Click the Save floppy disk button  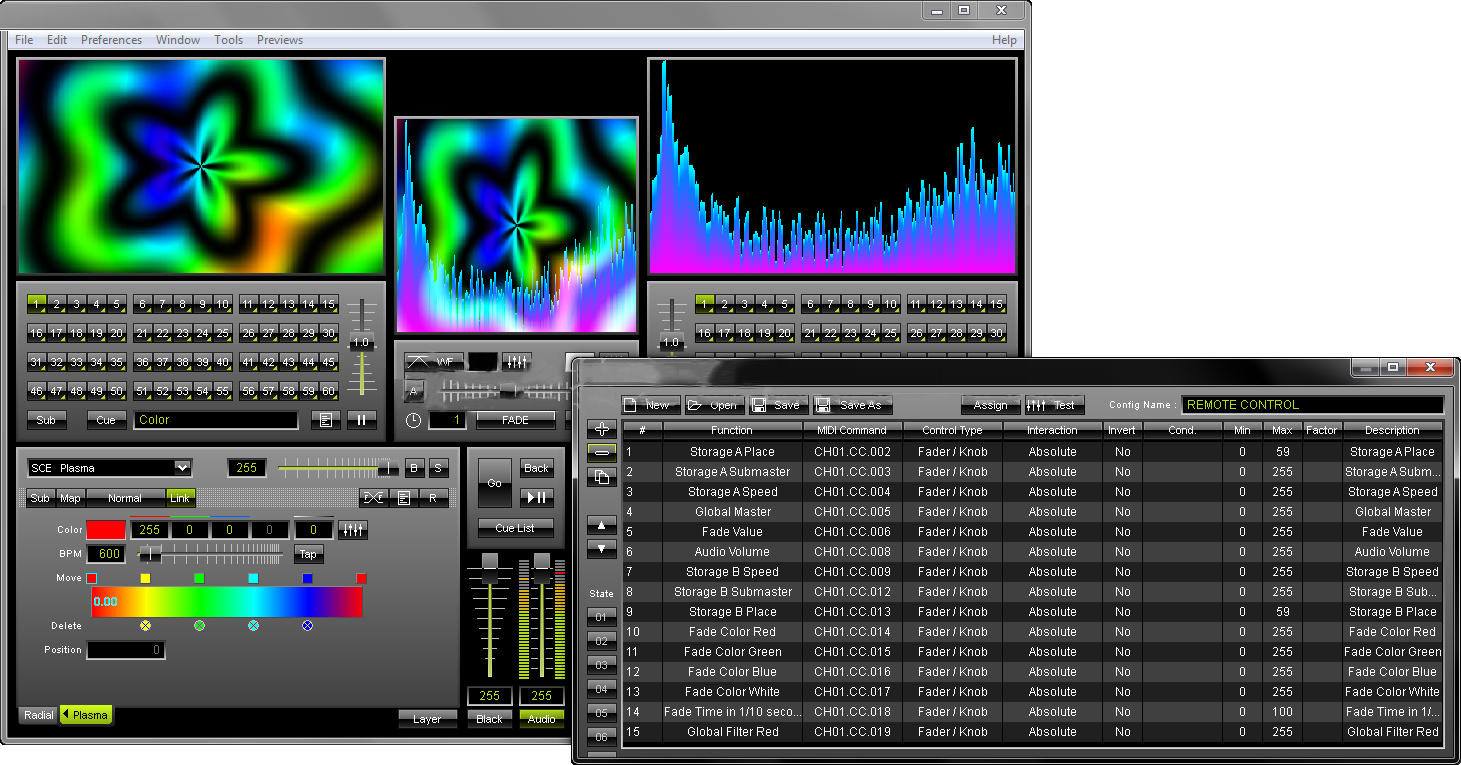[x=776, y=405]
